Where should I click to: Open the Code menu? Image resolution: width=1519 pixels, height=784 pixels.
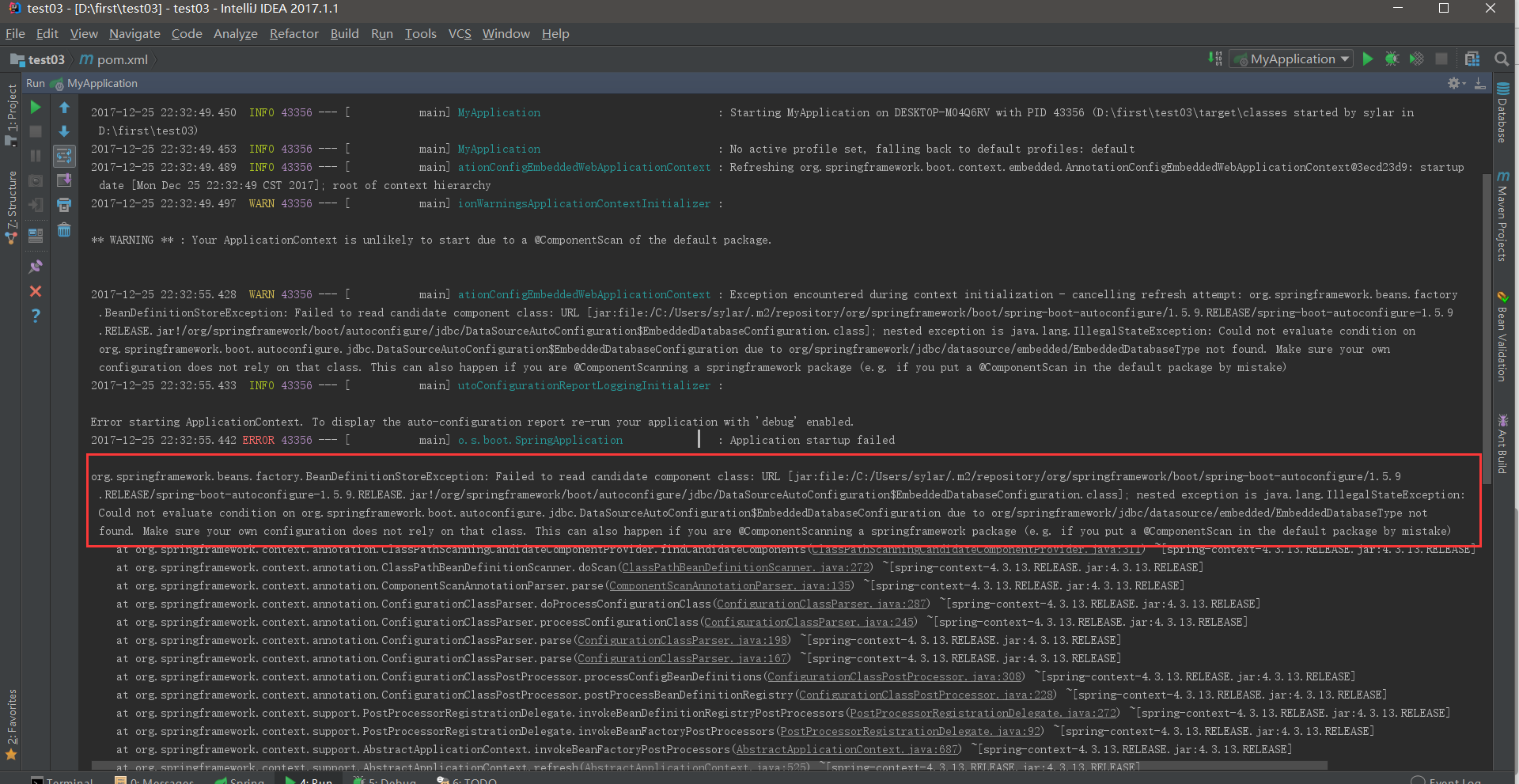click(187, 33)
